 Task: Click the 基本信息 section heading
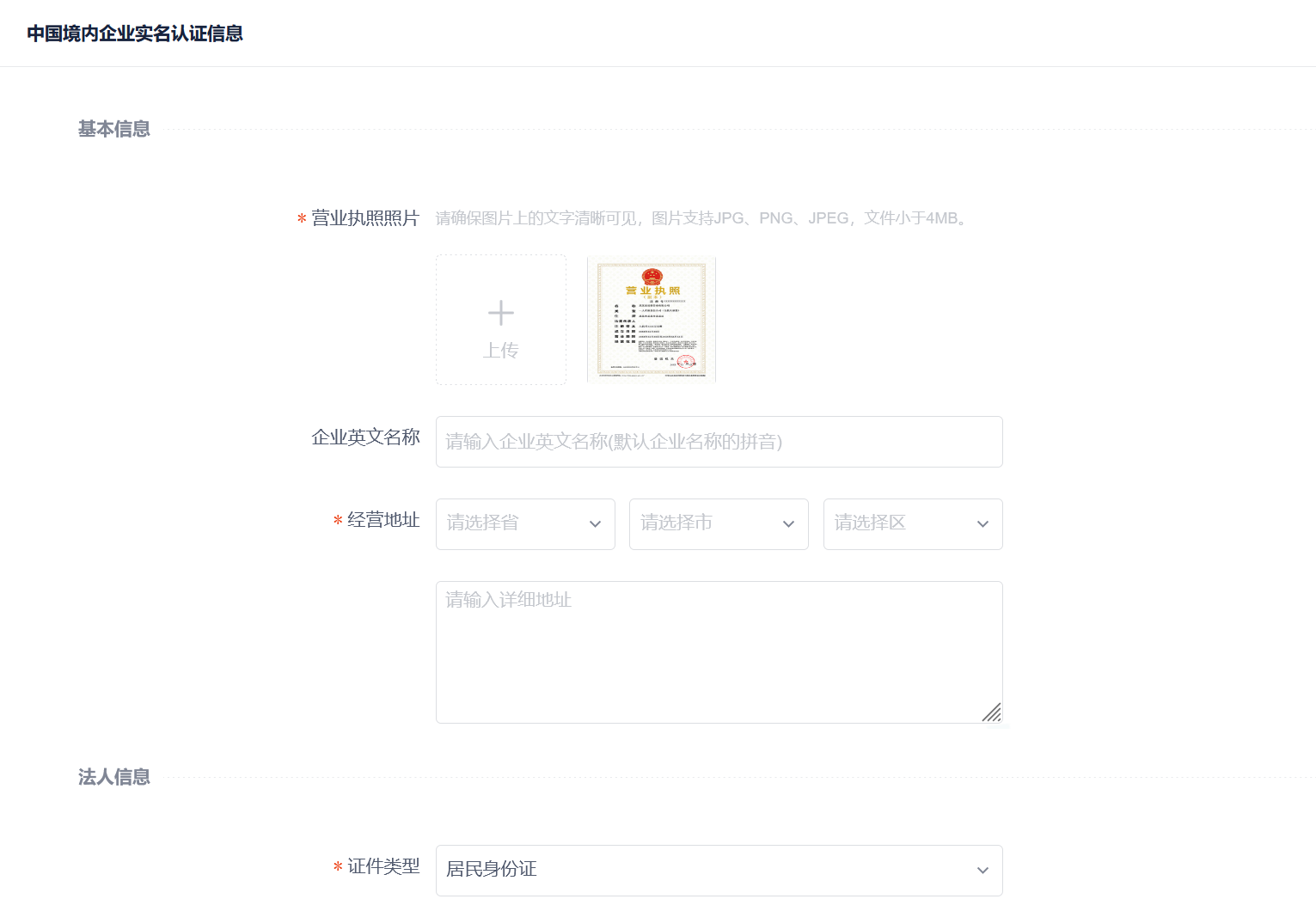pos(114,129)
